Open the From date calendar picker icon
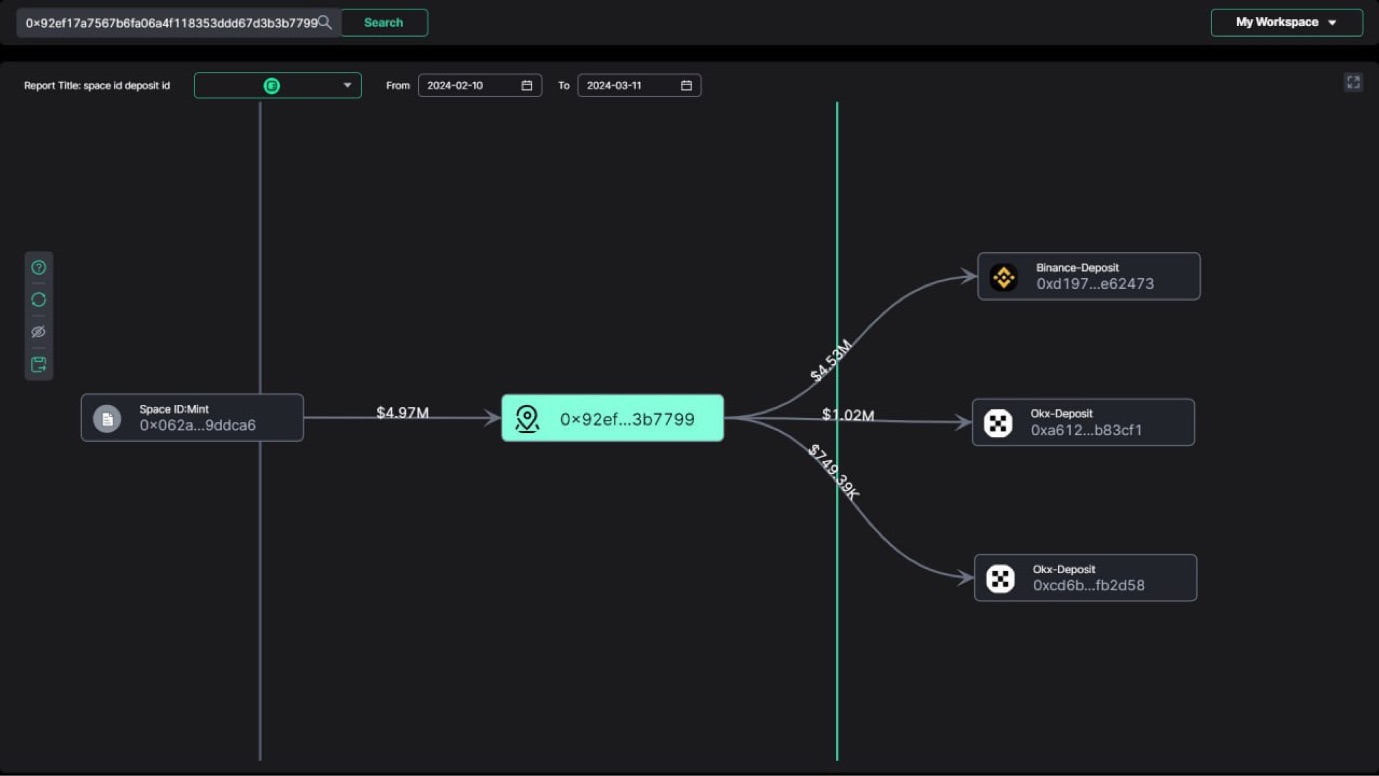The image size is (1379, 776). tap(527, 86)
